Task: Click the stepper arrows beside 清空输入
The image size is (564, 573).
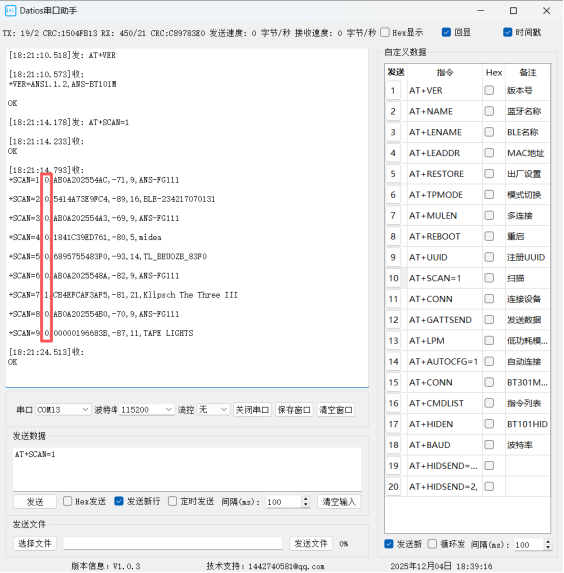Action: tap(306, 502)
